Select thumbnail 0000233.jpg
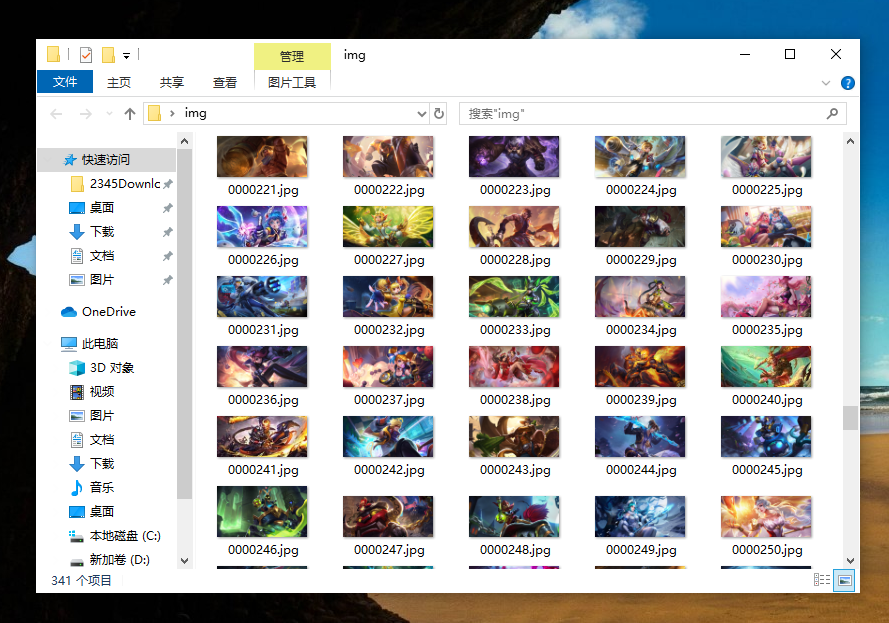 pyautogui.click(x=514, y=296)
